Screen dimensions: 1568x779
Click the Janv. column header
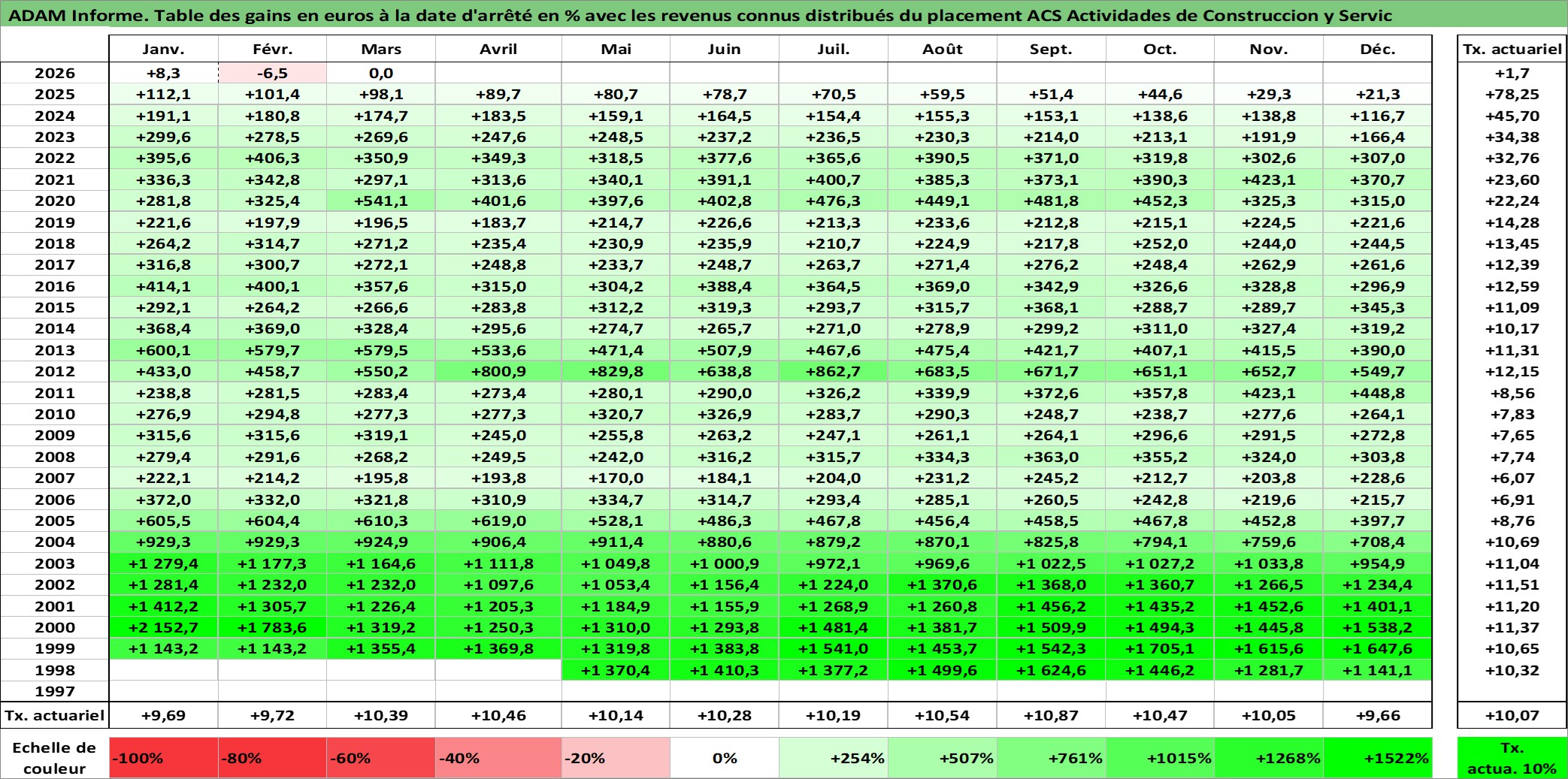pos(164,49)
